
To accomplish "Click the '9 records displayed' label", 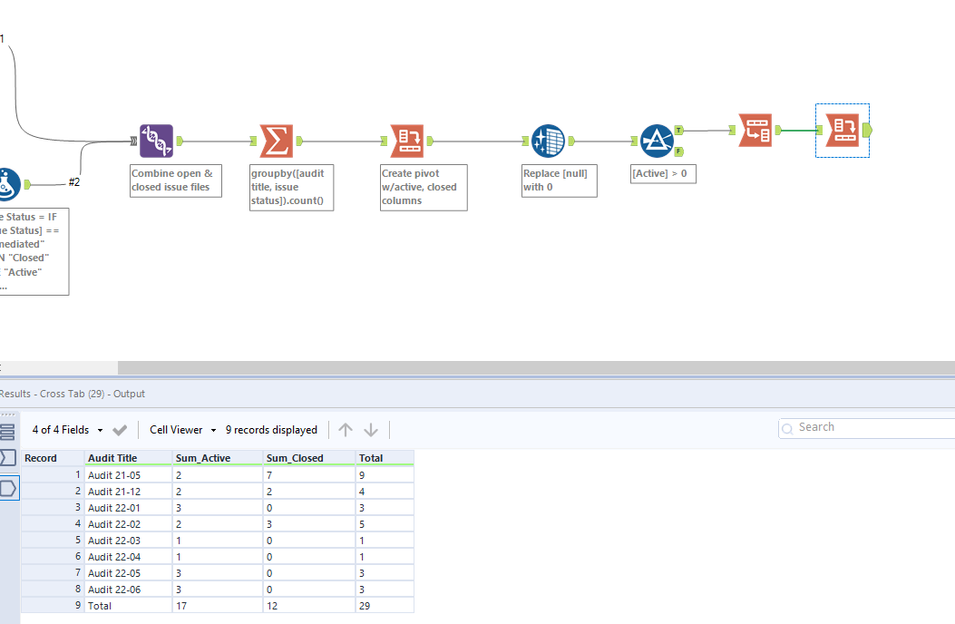I will (272, 430).
